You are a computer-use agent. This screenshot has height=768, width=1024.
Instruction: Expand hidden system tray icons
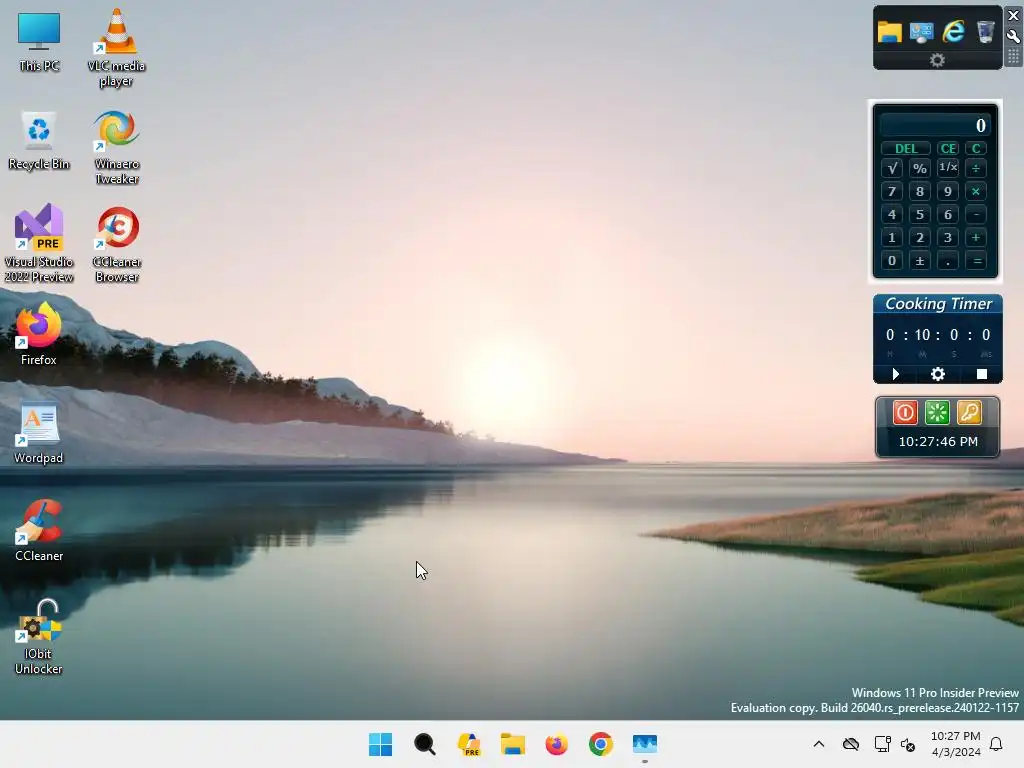819,744
